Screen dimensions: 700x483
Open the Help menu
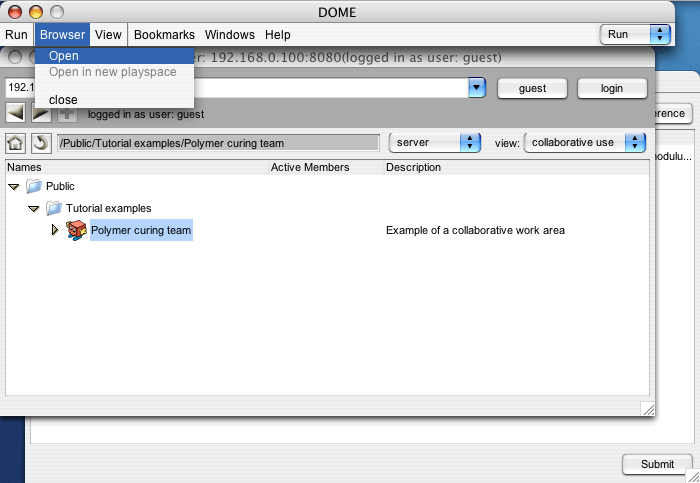click(x=278, y=35)
